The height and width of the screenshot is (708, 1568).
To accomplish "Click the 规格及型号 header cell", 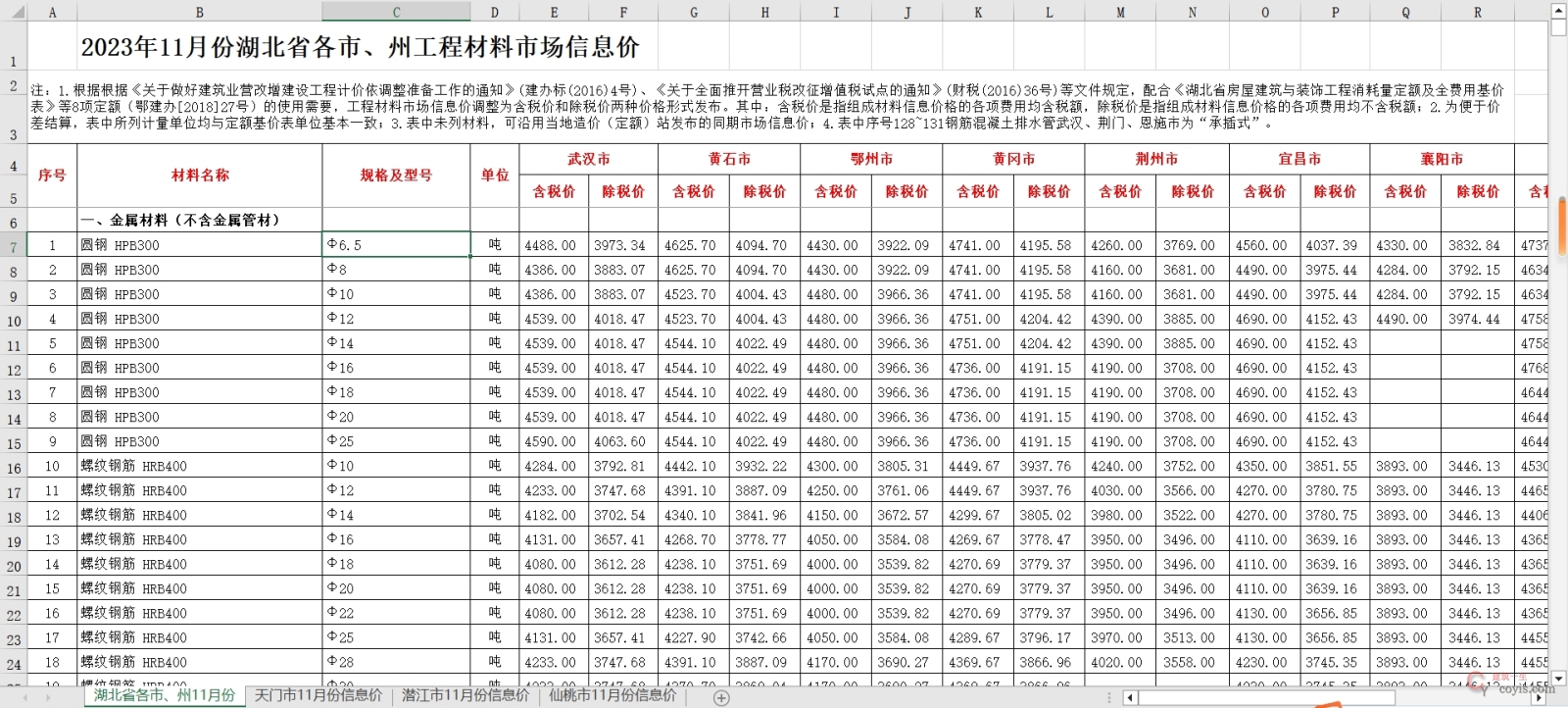I will coord(396,176).
